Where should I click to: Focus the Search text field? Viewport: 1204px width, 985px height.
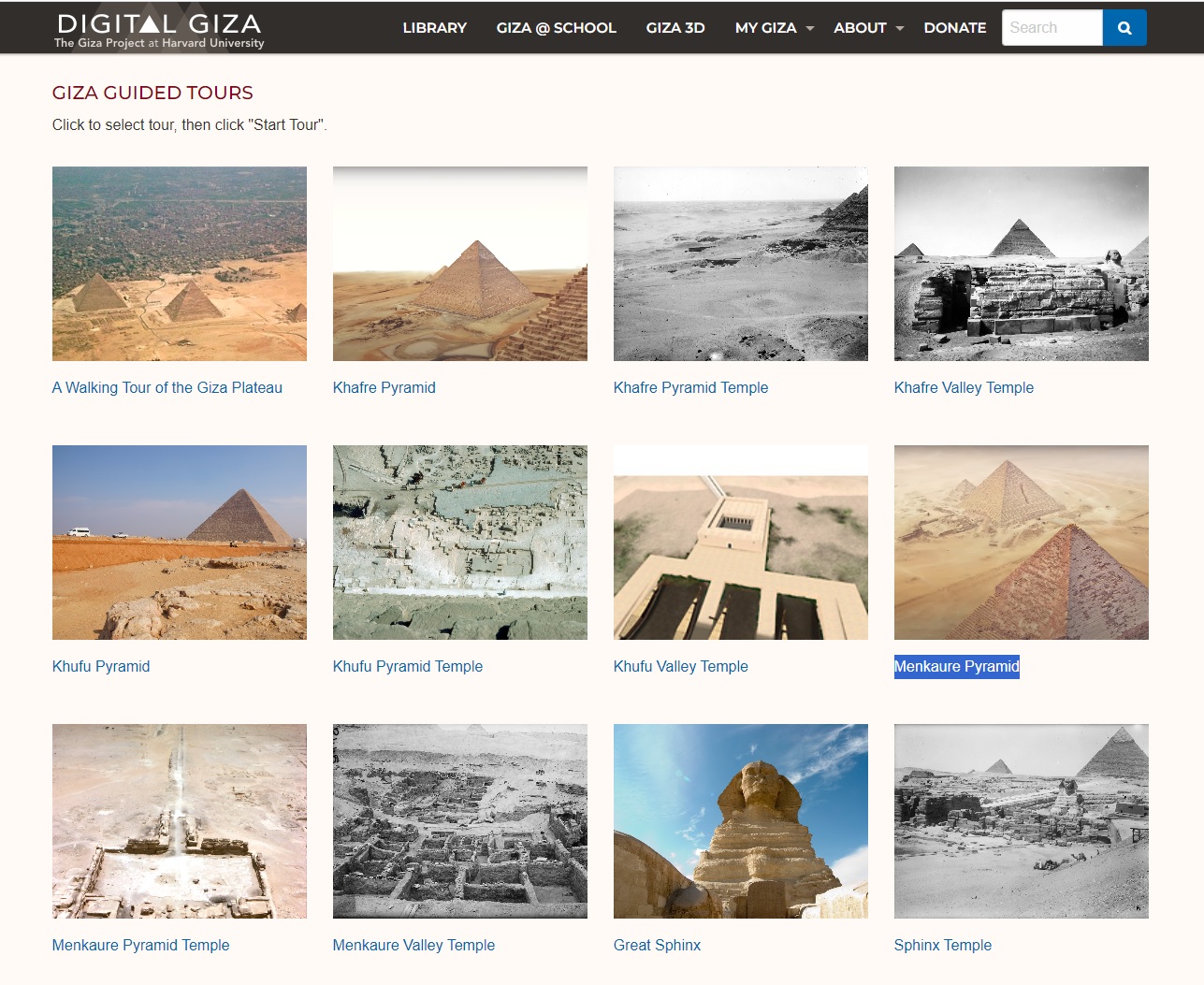(1052, 28)
